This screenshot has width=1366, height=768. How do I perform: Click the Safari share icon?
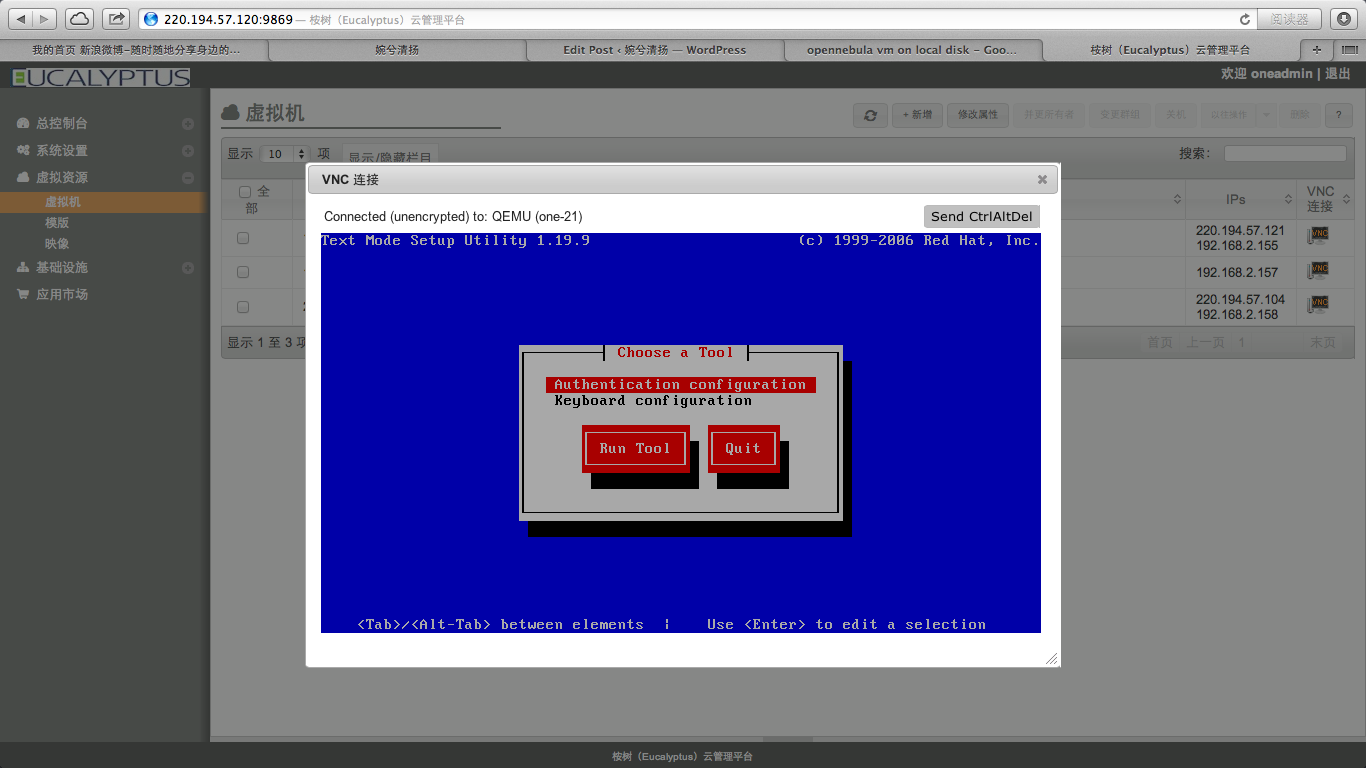[116, 19]
